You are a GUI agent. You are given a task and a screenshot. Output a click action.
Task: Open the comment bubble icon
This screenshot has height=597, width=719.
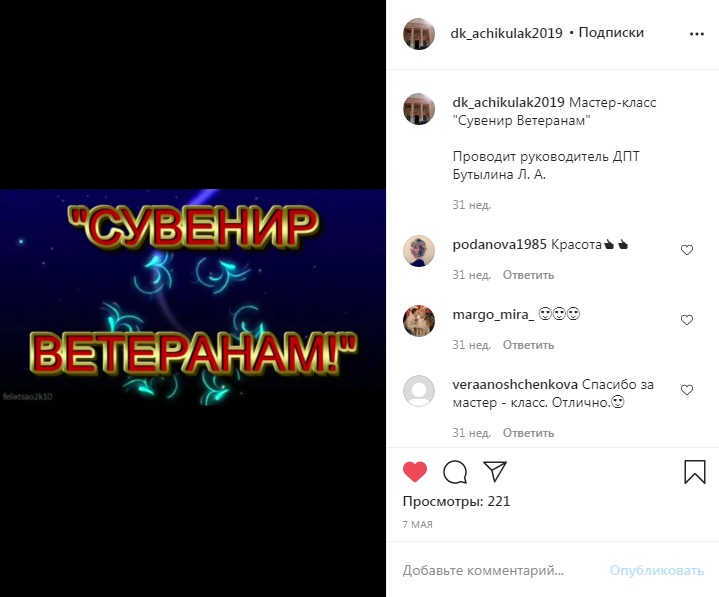coord(455,472)
